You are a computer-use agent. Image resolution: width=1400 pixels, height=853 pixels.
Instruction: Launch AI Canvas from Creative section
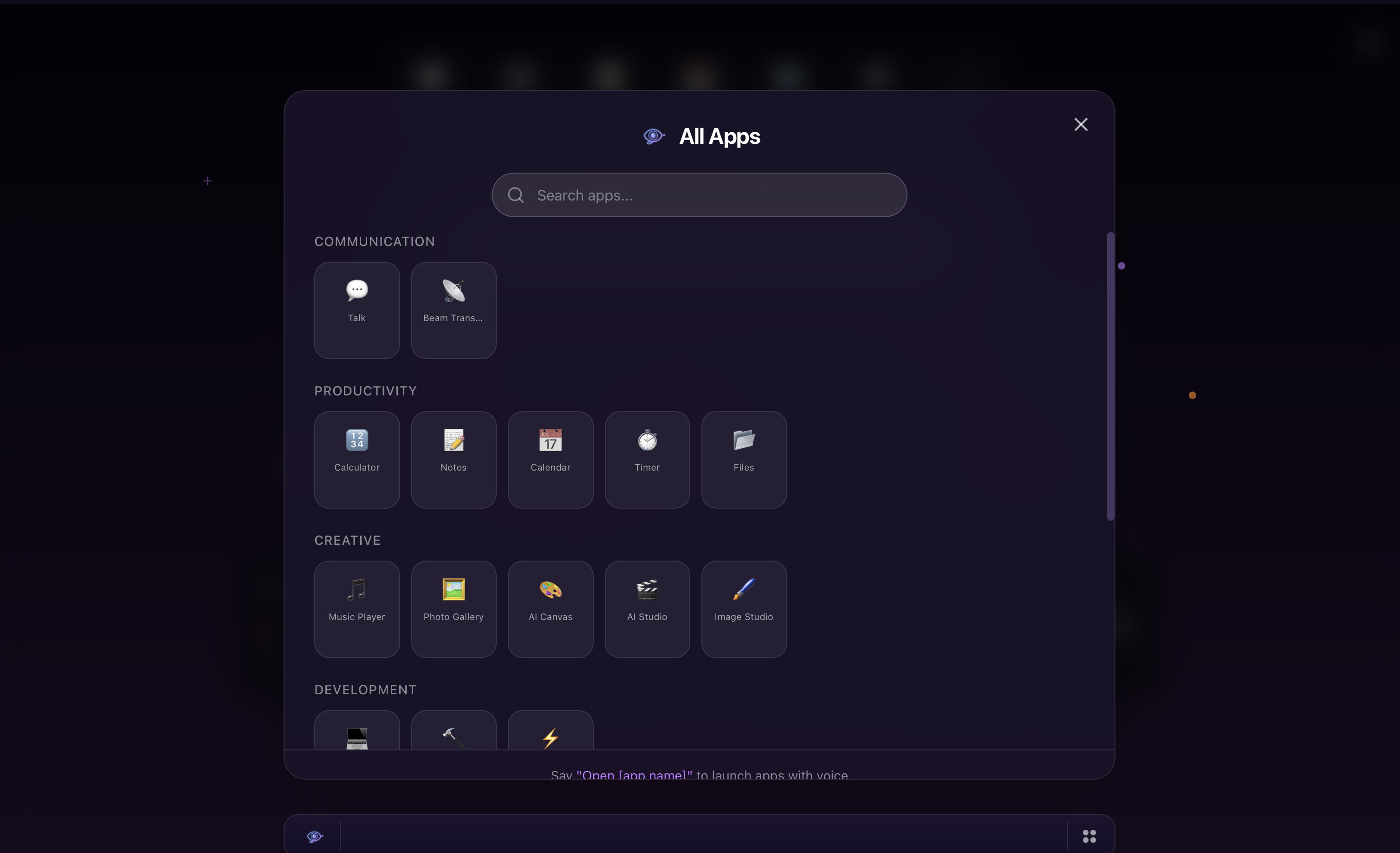[550, 609]
